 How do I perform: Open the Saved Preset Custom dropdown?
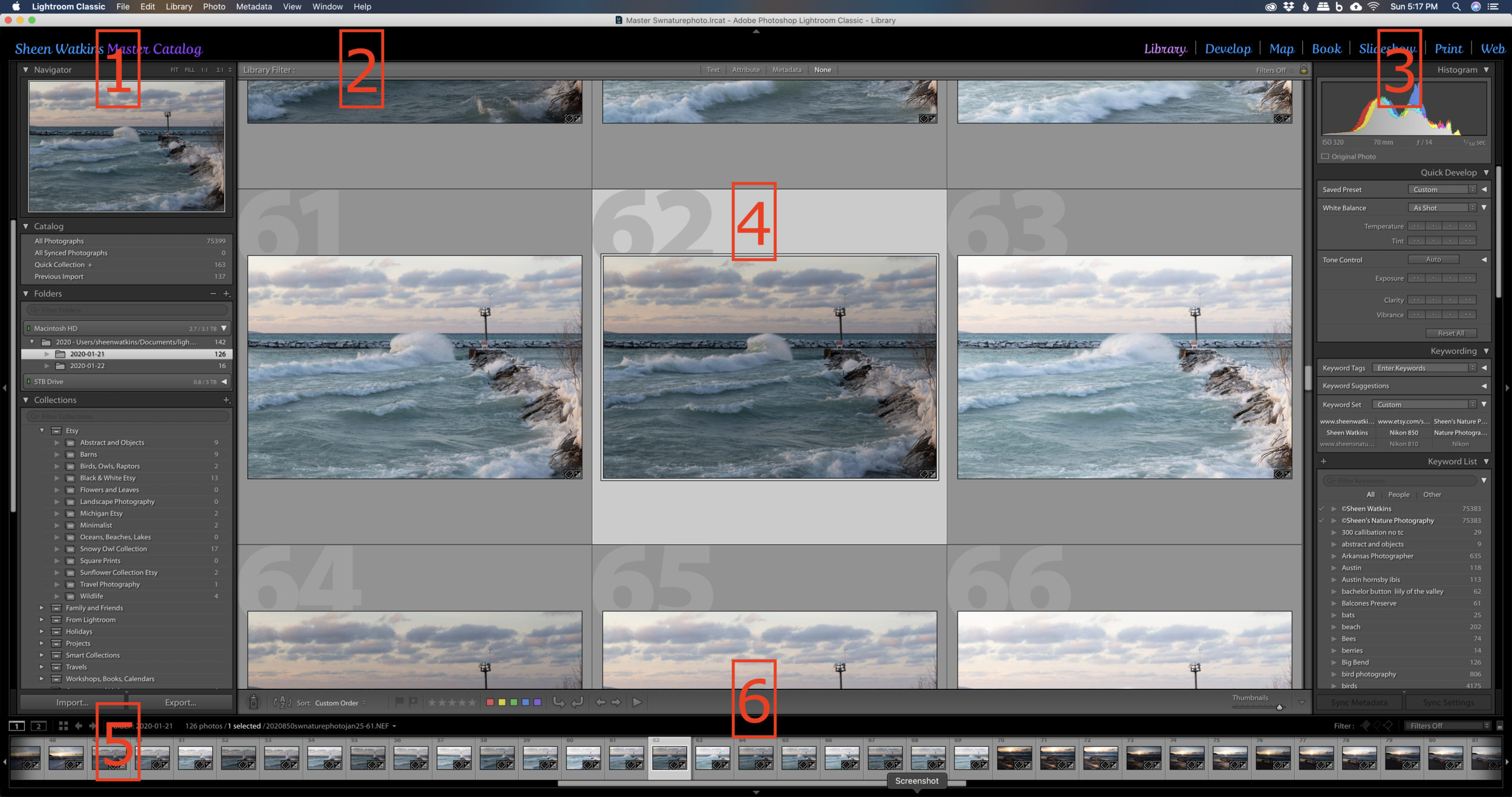(1442, 189)
